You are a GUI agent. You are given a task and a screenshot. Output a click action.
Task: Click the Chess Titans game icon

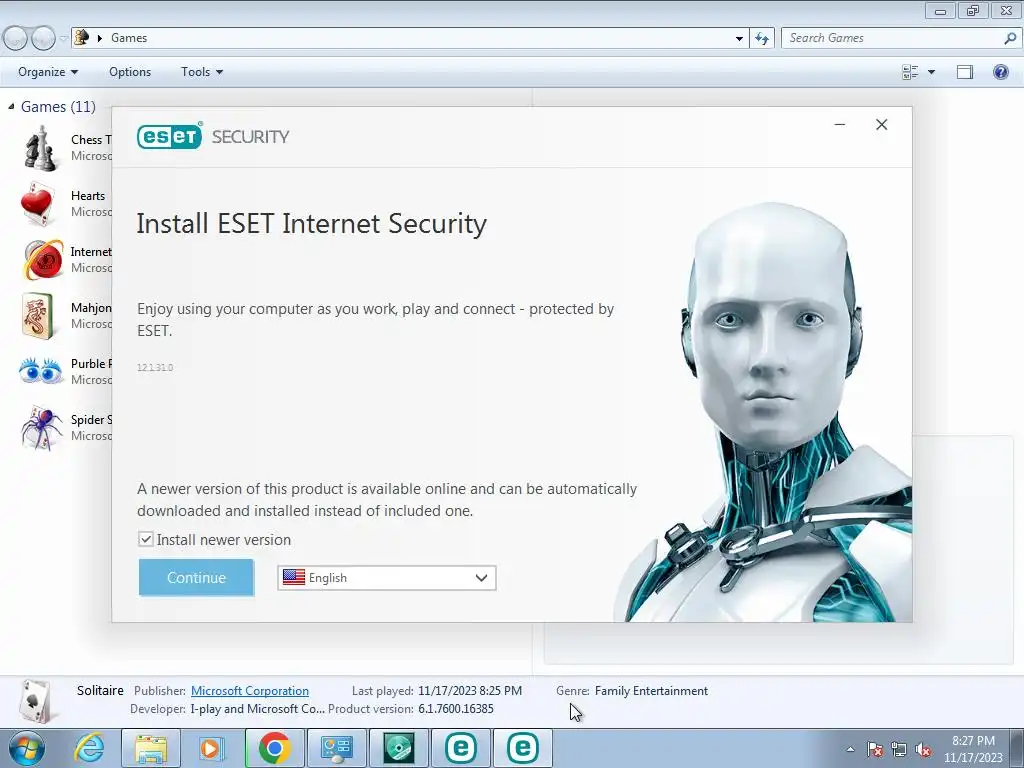40,148
